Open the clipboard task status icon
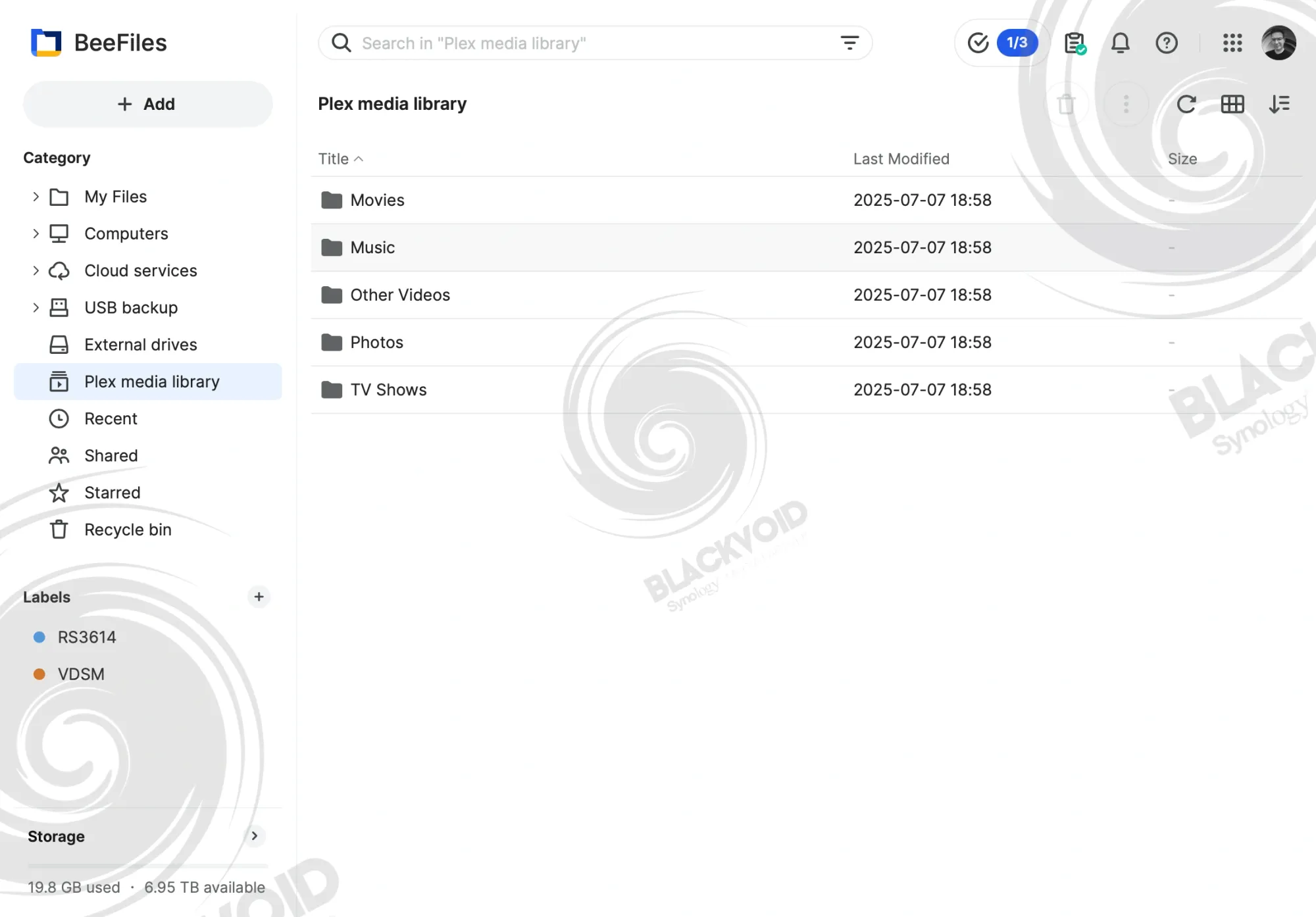The height and width of the screenshot is (917, 1316). [1075, 43]
